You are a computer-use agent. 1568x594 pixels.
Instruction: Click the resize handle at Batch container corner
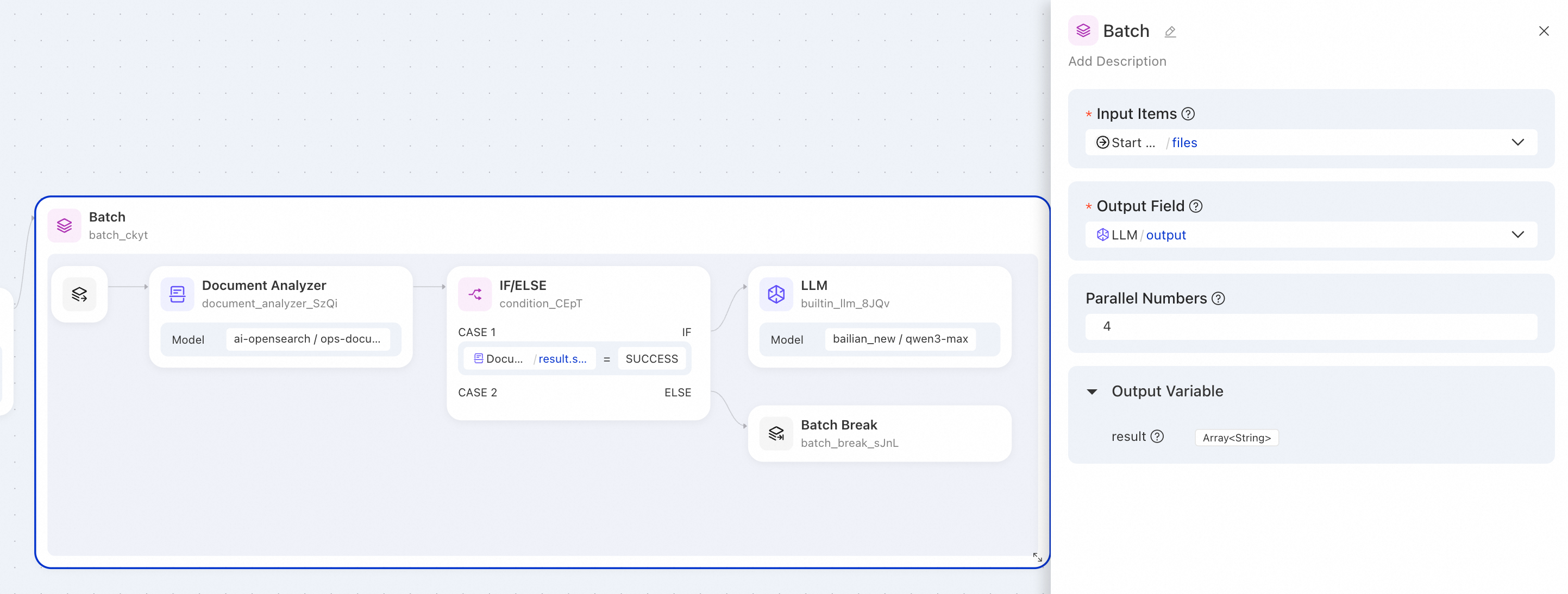click(1037, 557)
